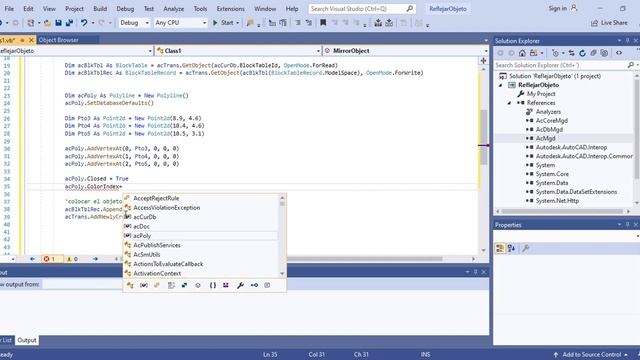Choose acCurDb in the IntelliSense list
This screenshot has width=640, height=360.
tap(201, 217)
